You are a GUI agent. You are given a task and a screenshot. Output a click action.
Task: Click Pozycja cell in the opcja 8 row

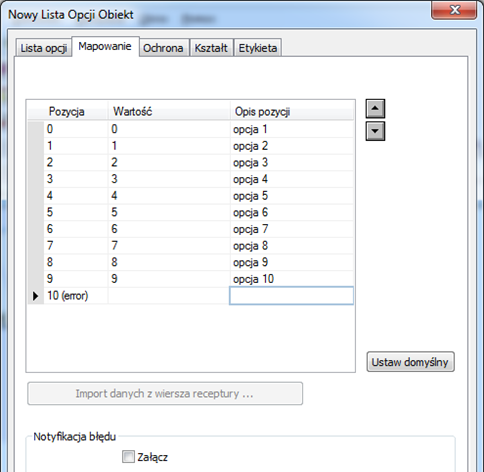point(76,246)
